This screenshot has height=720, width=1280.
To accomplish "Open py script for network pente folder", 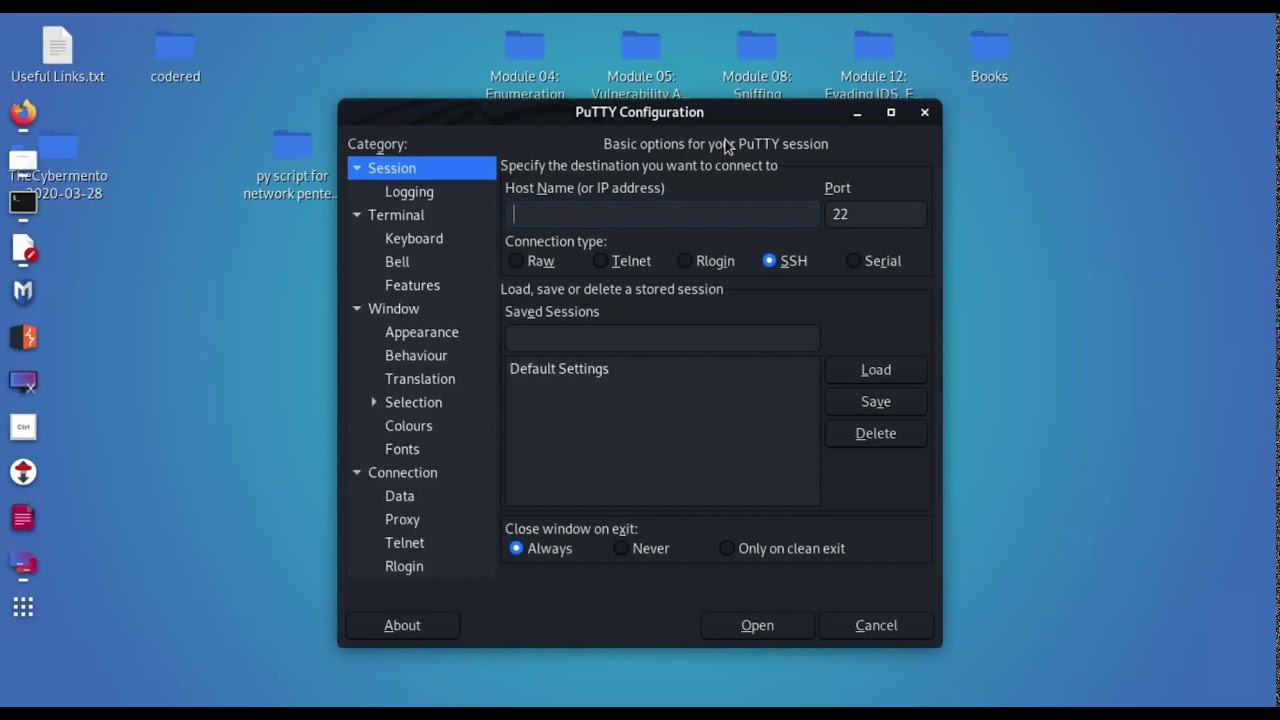I will 292,165.
